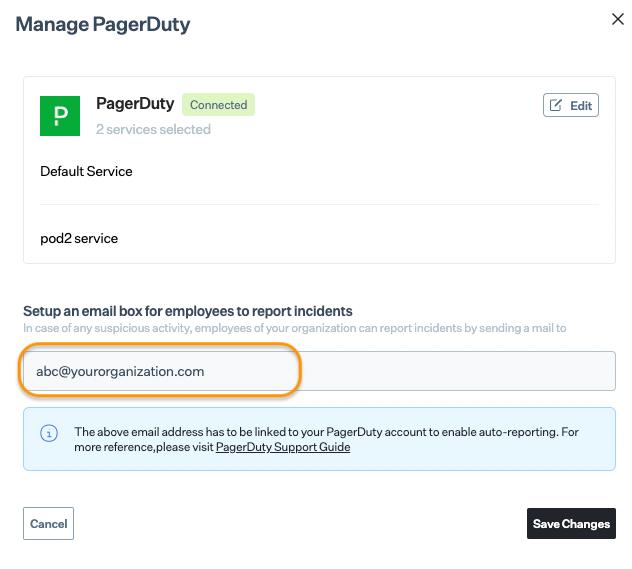This screenshot has width=632, height=569.
Task: Select the Default Service row
Action: click(319, 171)
